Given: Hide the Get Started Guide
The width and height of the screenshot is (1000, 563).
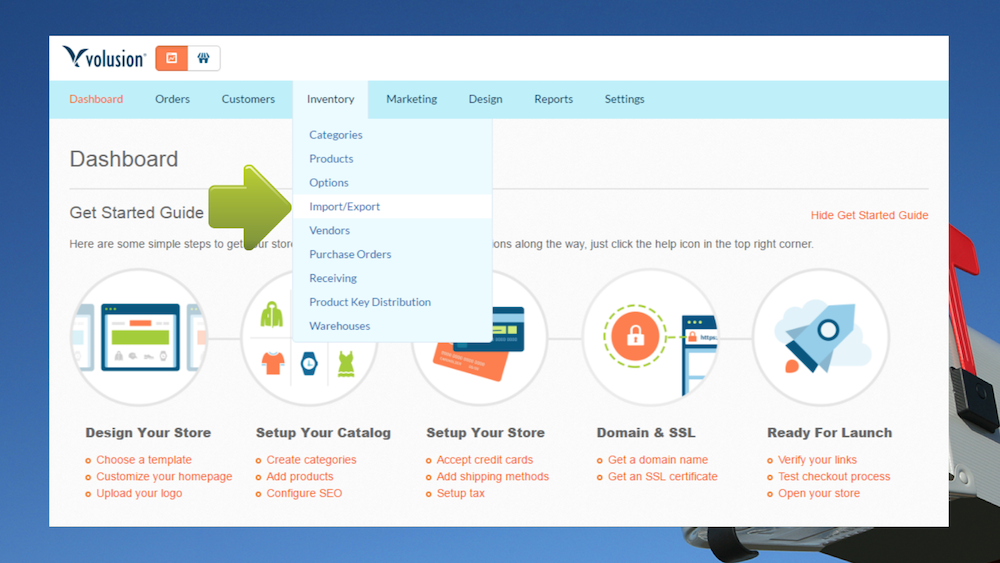Looking at the screenshot, I should (x=869, y=215).
